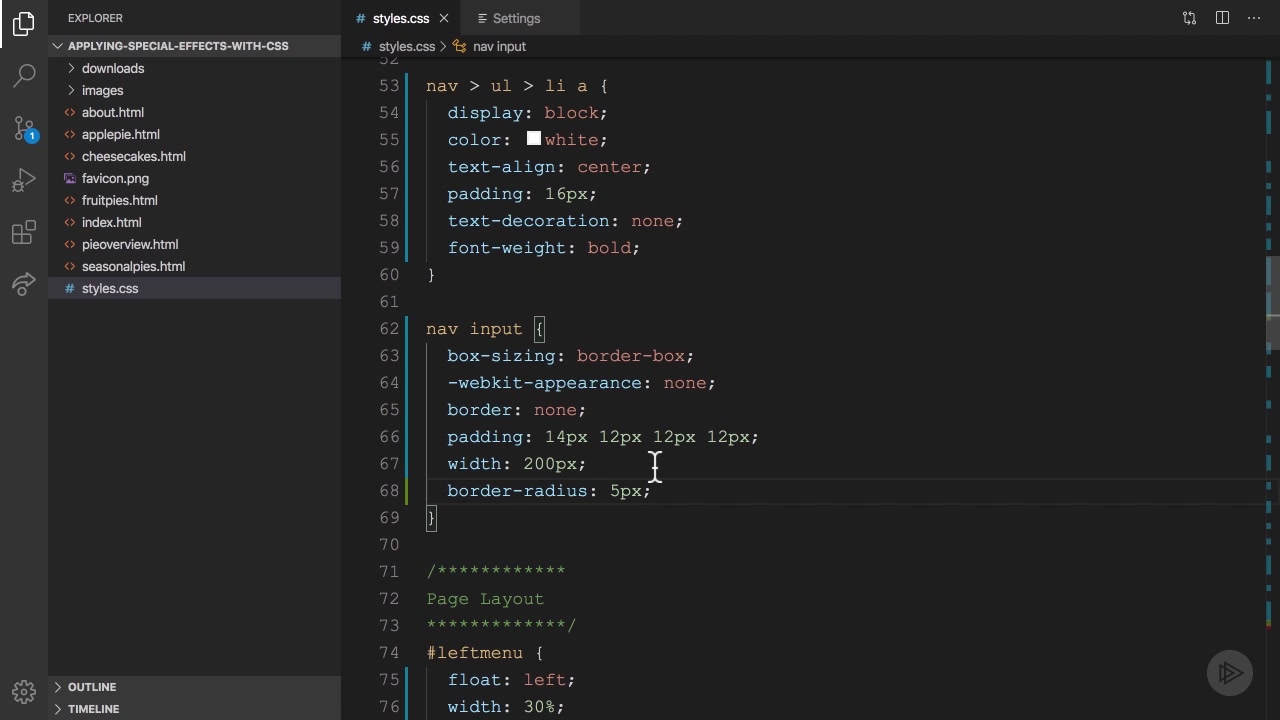
Task: Open the Run and Debug view
Action: pos(24,181)
